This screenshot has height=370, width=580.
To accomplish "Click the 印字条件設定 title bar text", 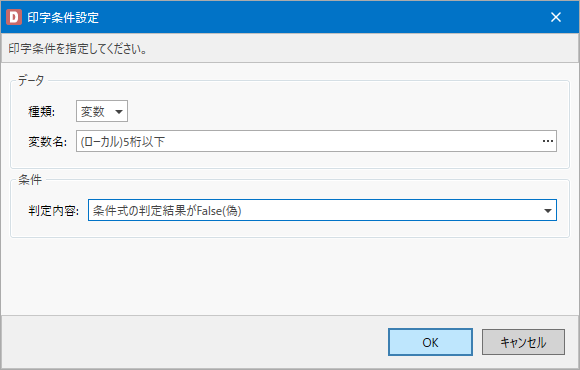I will [x=63, y=17].
